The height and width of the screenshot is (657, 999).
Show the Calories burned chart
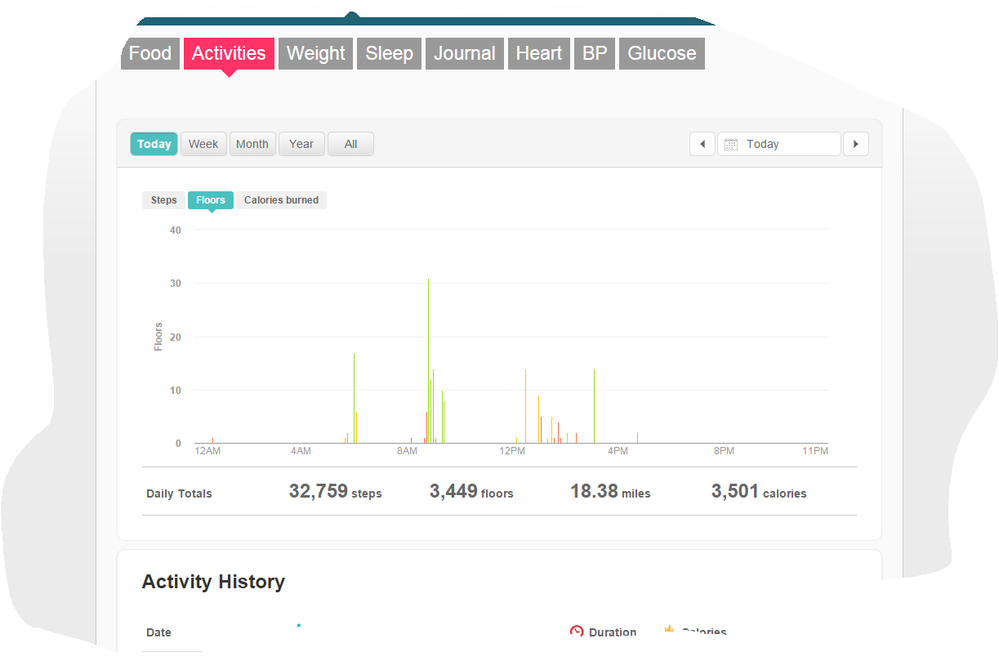pos(281,200)
